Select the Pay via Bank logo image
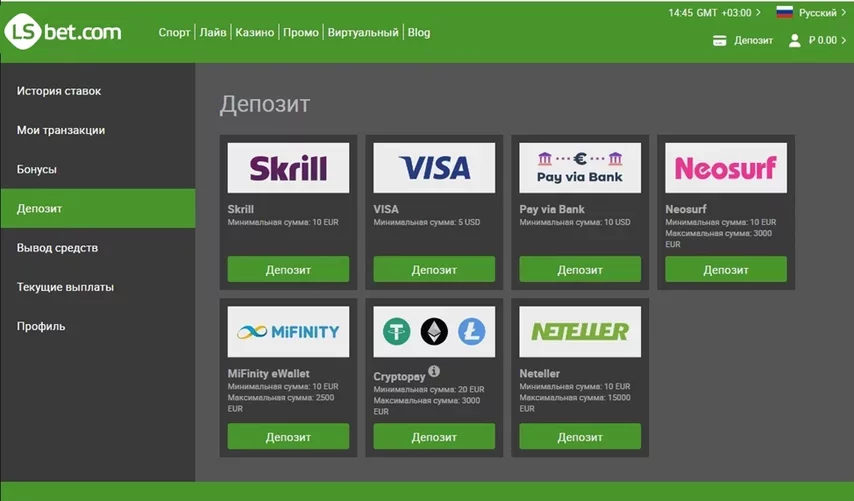Screen dimensions: 854x501 (580, 168)
